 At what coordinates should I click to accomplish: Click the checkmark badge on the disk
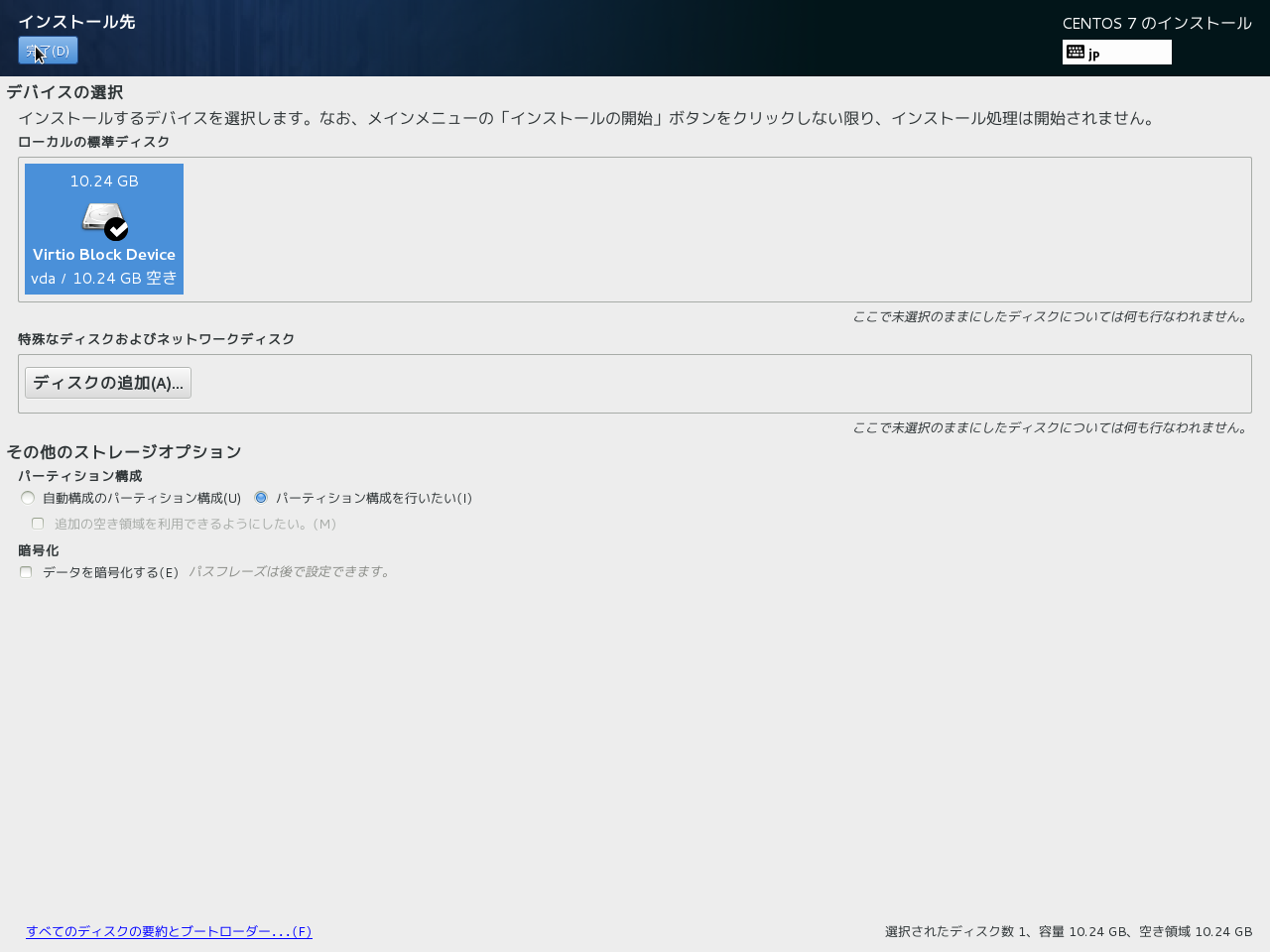tap(117, 229)
